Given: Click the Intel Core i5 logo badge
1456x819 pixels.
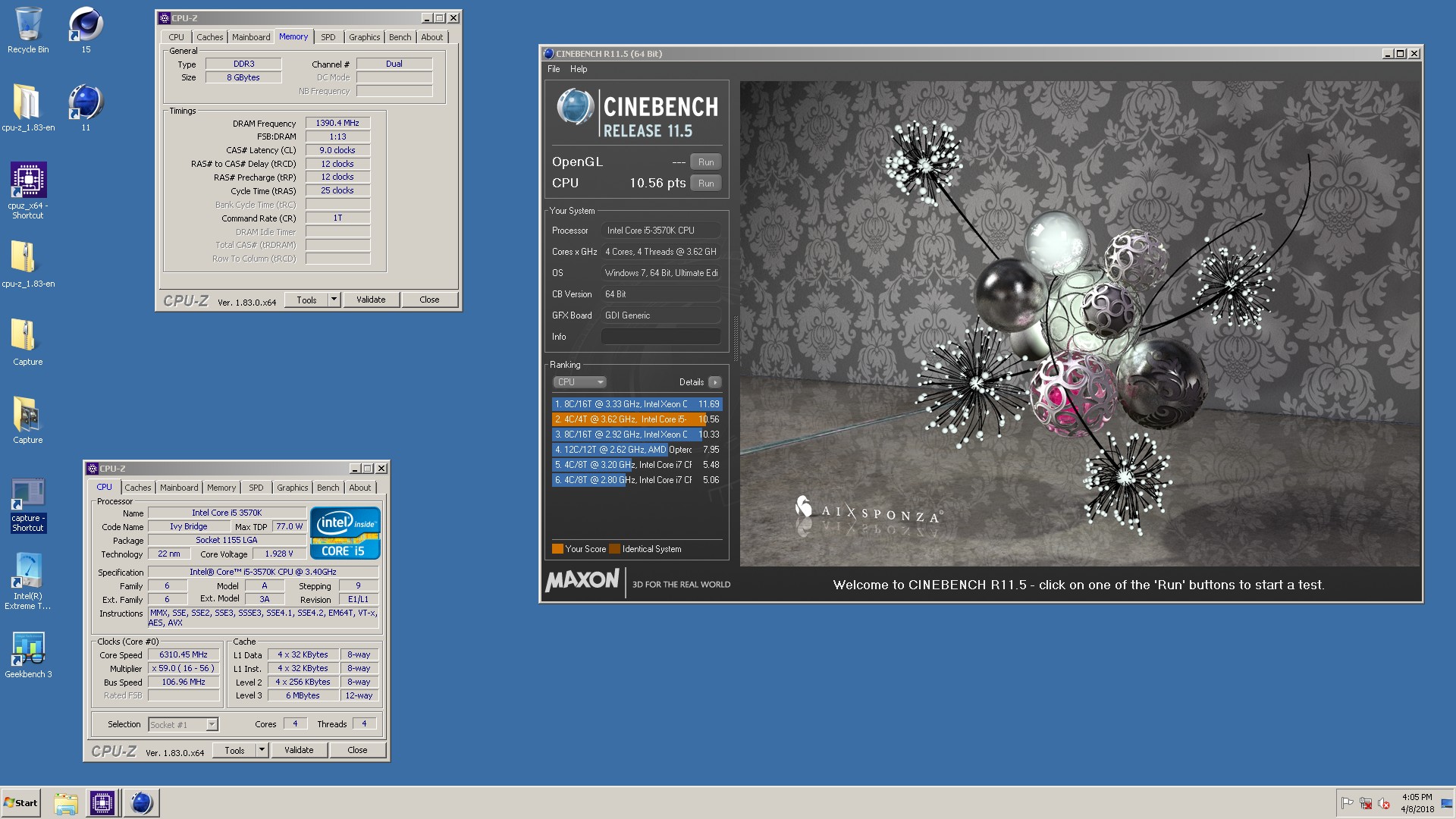Looking at the screenshot, I should click(x=345, y=534).
